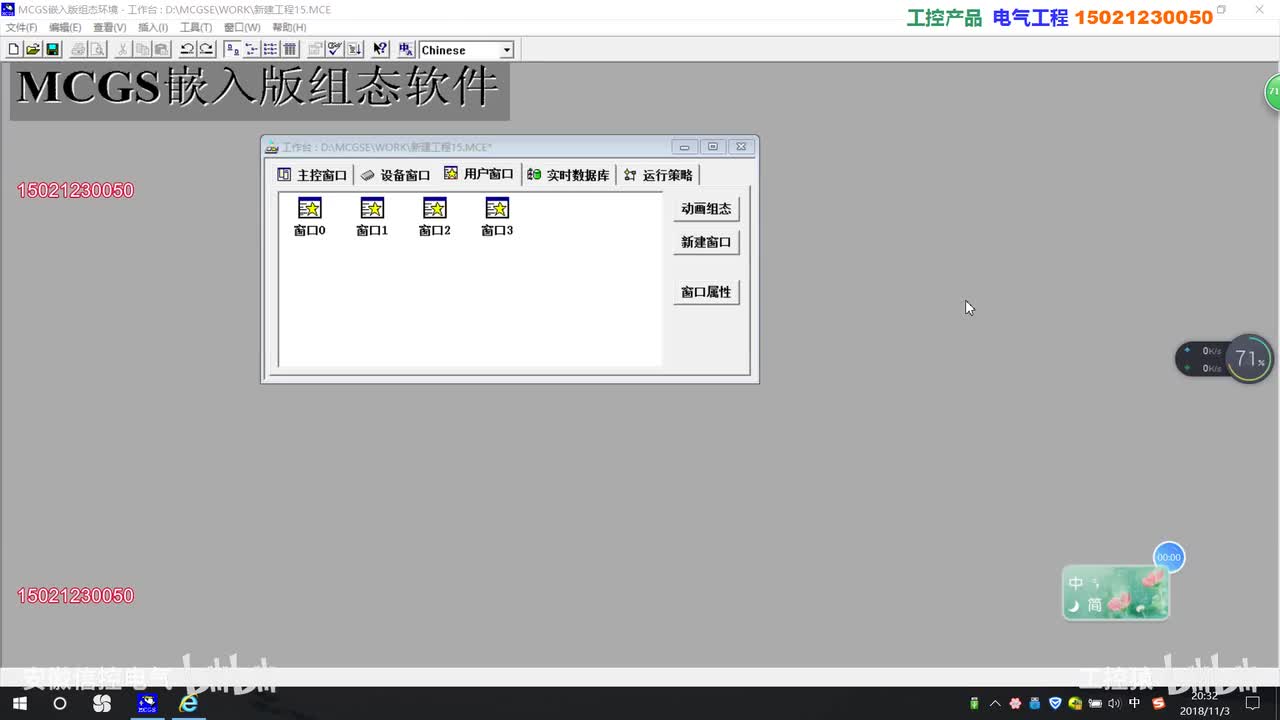Viewport: 1280px width, 720px height.
Task: Open the Chinese language dropdown
Action: [507, 50]
